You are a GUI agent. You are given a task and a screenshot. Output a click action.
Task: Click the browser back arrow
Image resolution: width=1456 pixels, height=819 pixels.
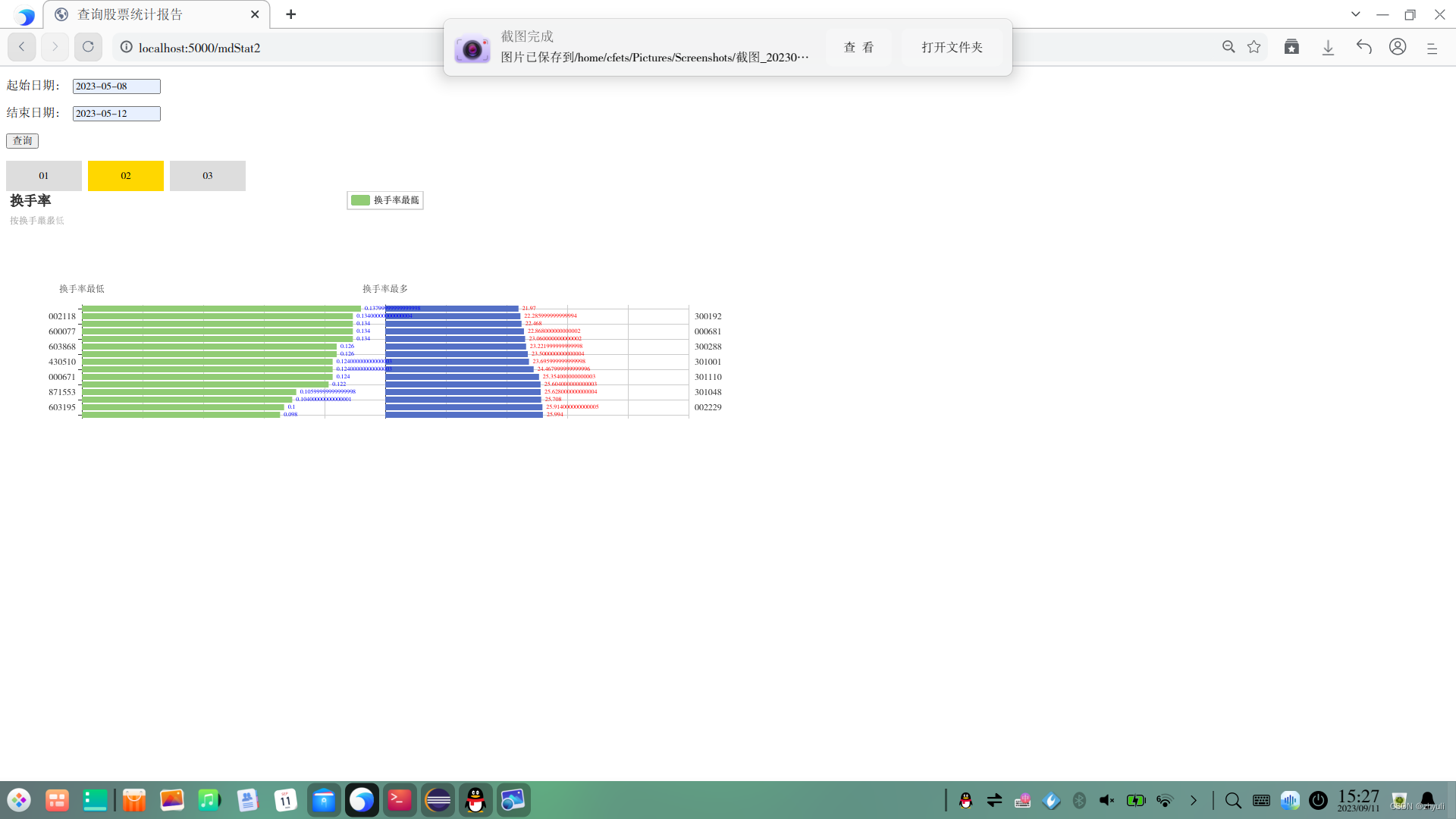pos(22,47)
